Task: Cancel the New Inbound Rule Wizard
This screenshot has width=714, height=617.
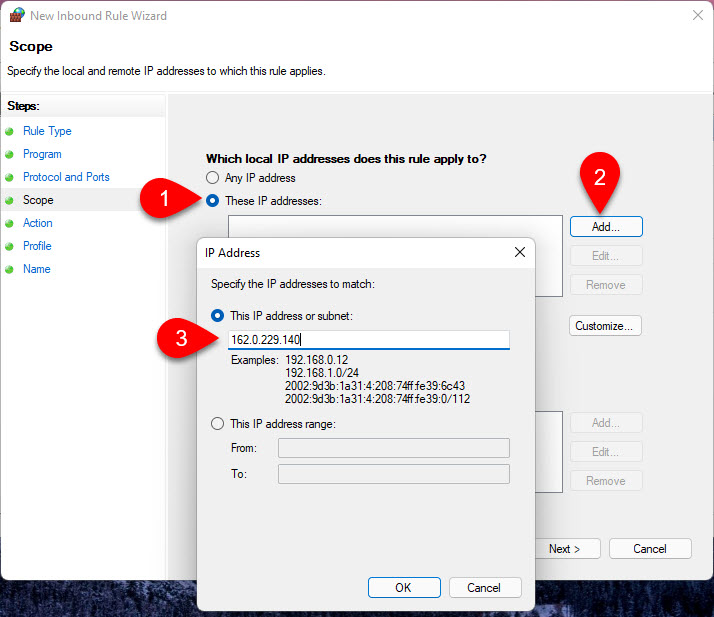Action: (650, 549)
